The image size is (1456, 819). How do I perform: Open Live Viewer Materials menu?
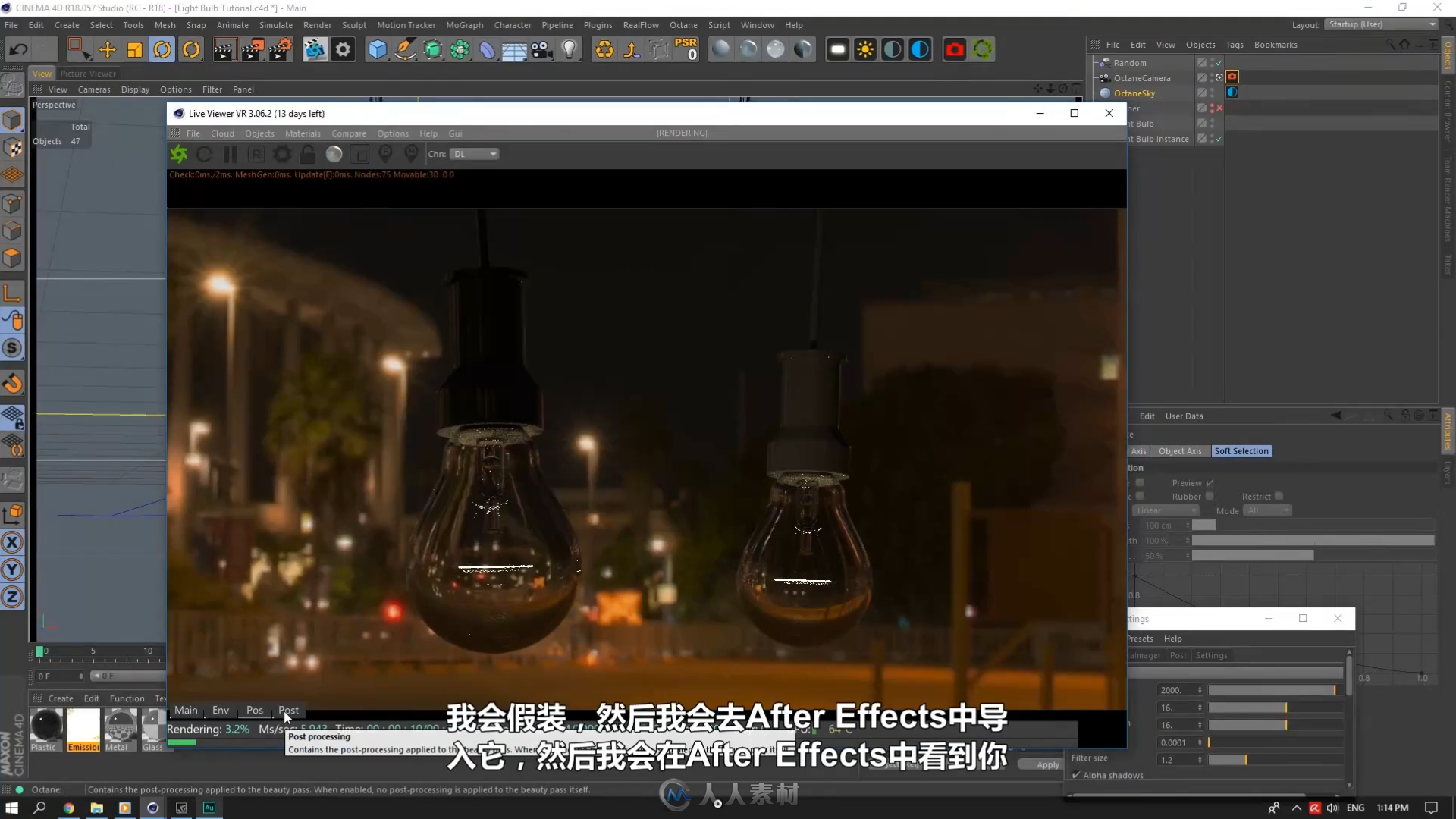303,133
